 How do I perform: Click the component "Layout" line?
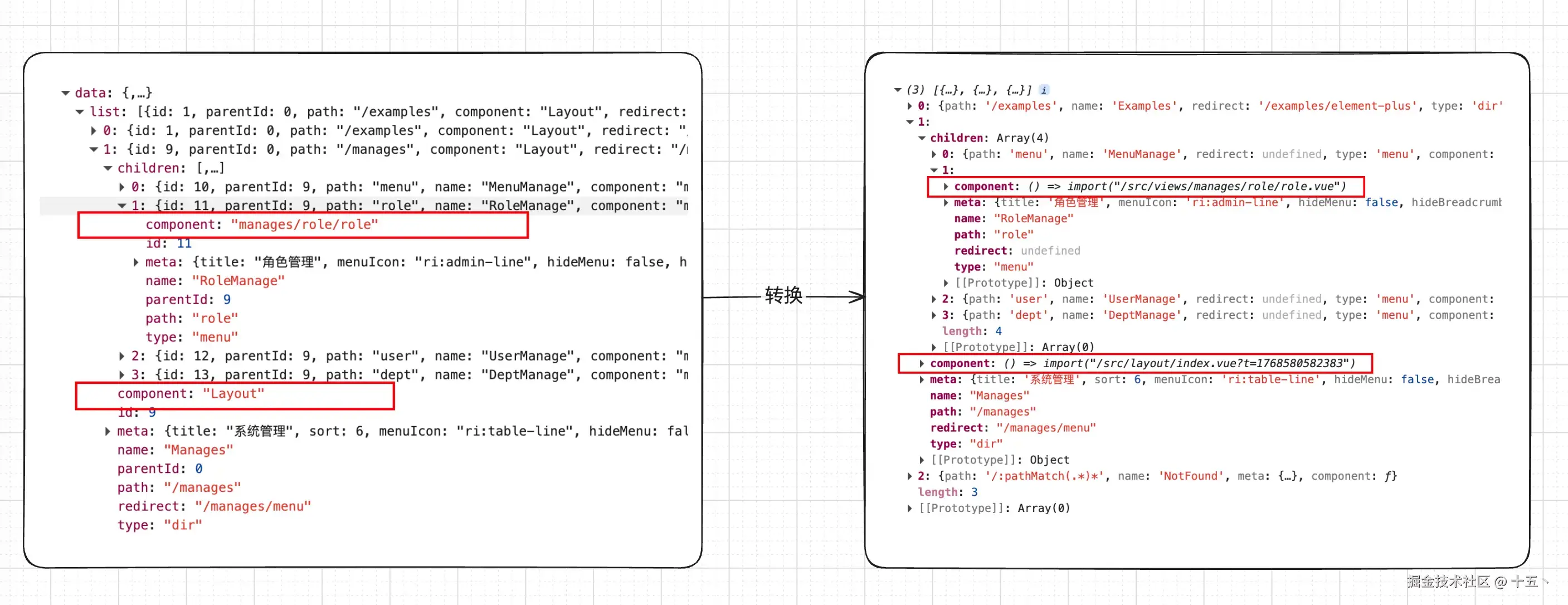(x=191, y=394)
